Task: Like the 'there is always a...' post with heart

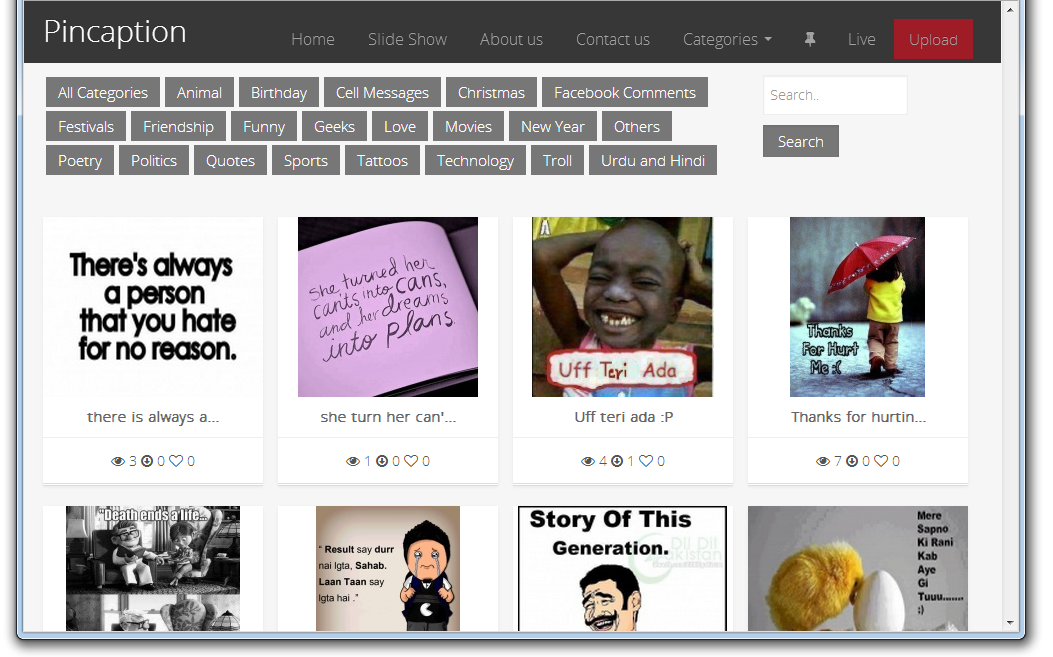Action: click(176, 462)
